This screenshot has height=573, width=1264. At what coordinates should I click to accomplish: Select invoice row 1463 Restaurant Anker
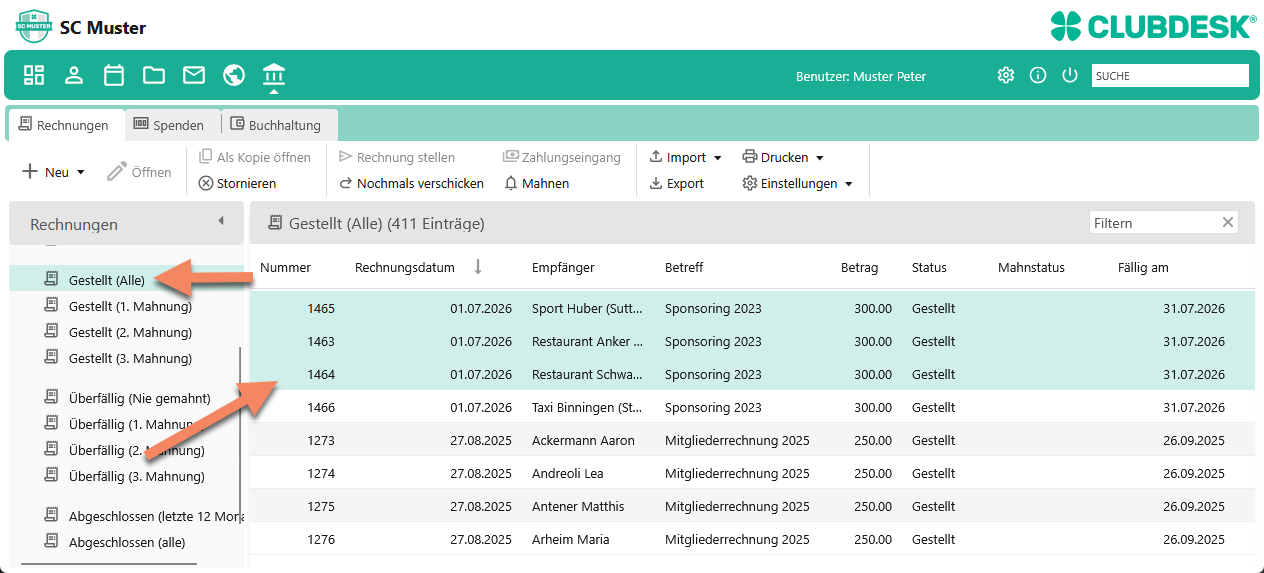coord(752,341)
